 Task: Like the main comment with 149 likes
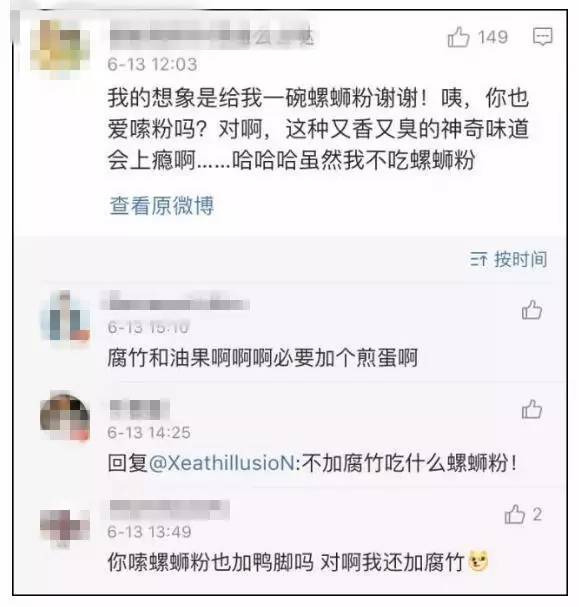click(458, 37)
